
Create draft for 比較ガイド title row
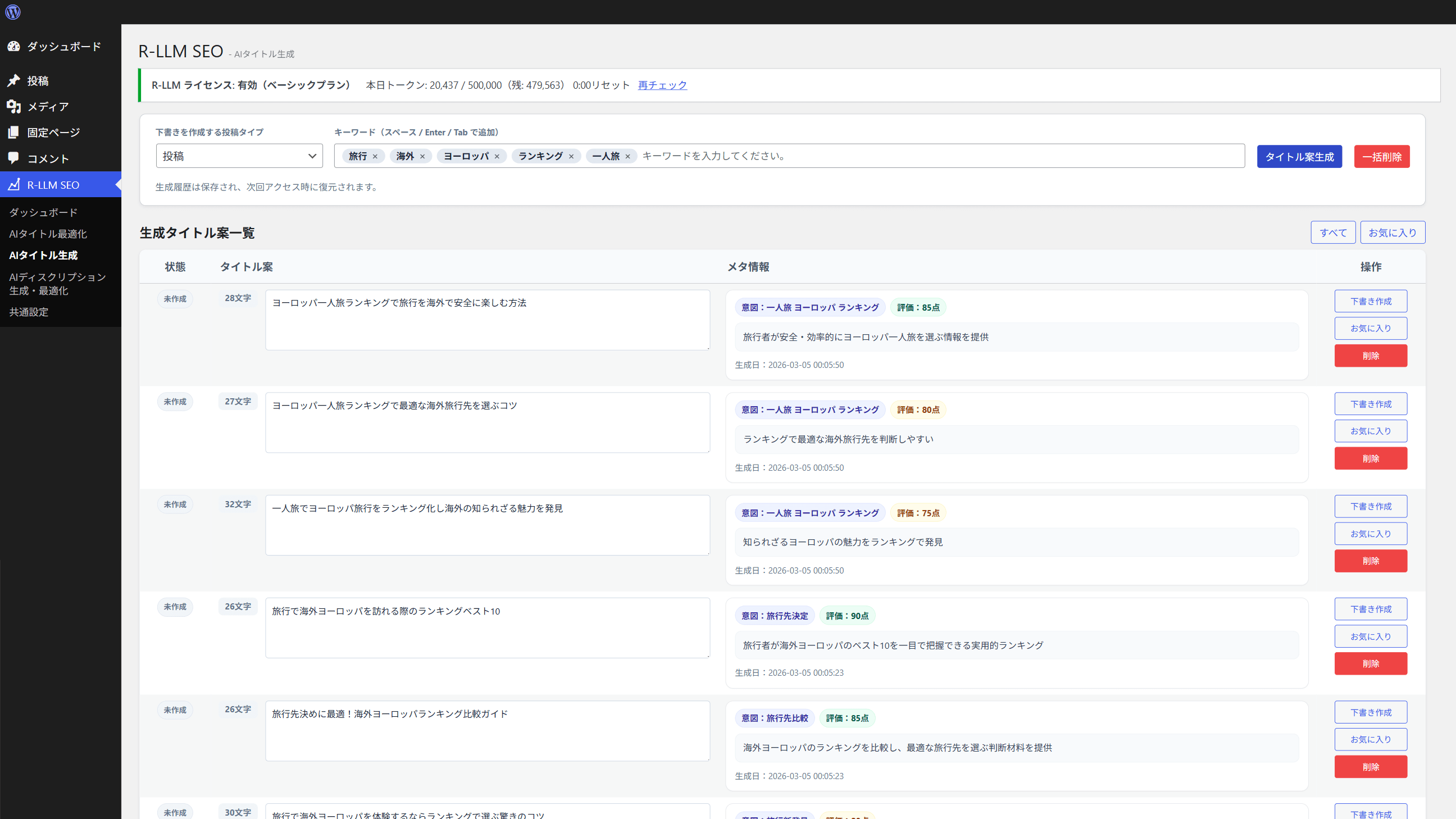[x=1371, y=712]
